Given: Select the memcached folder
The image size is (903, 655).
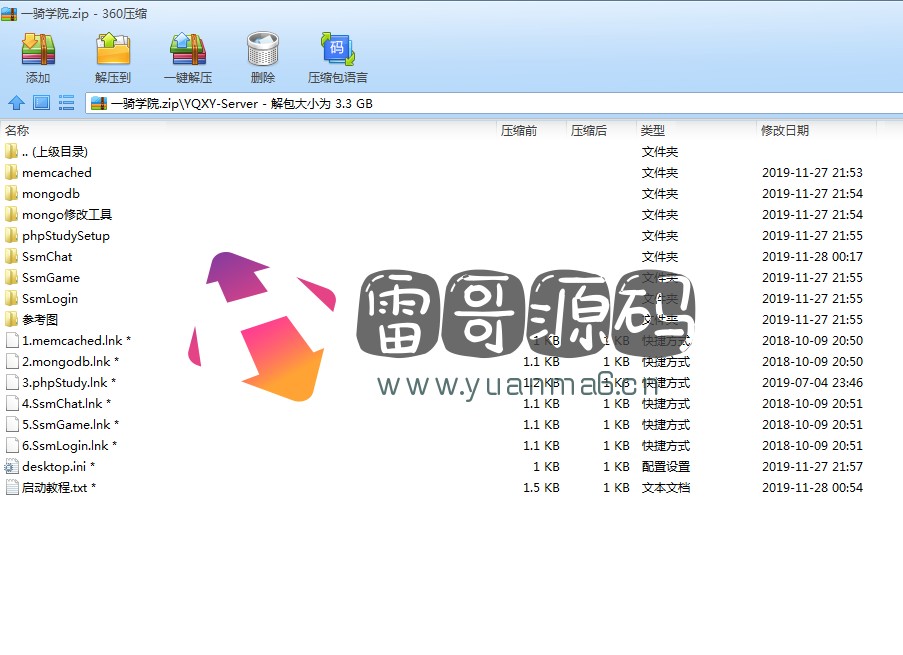Looking at the screenshot, I should point(56,173).
